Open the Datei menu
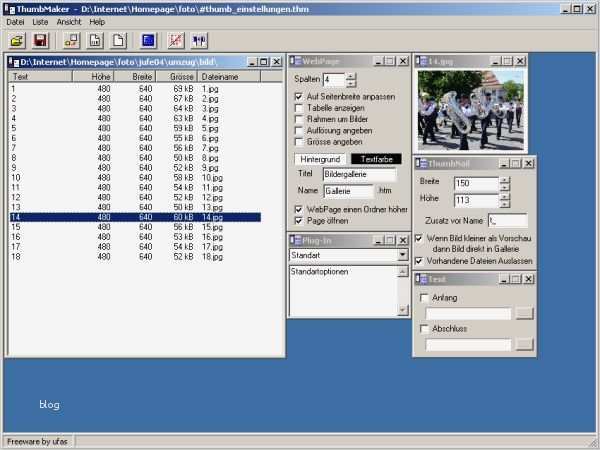Screen dimensions: 600x450 tap(15, 20)
